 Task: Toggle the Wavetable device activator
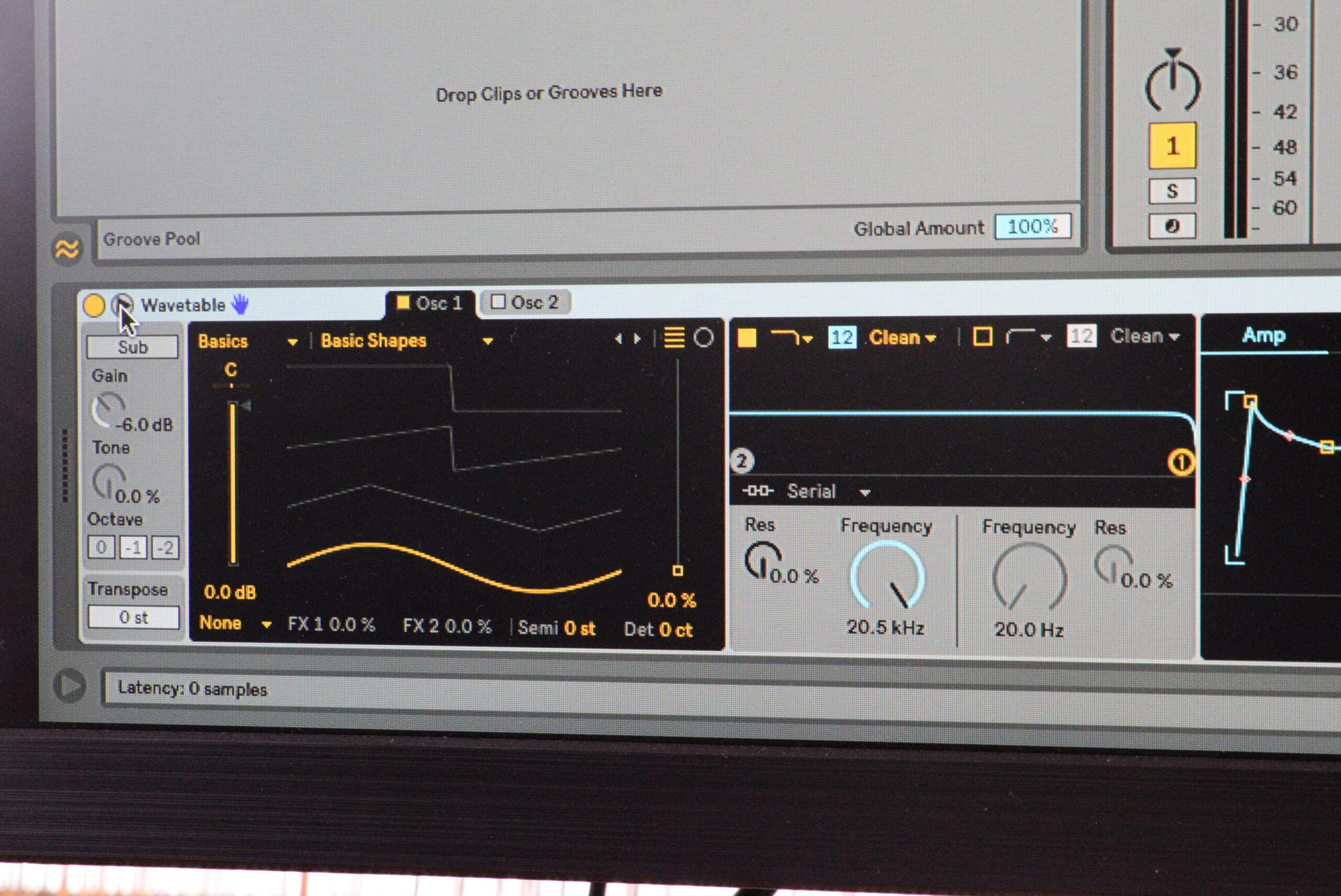tap(94, 305)
